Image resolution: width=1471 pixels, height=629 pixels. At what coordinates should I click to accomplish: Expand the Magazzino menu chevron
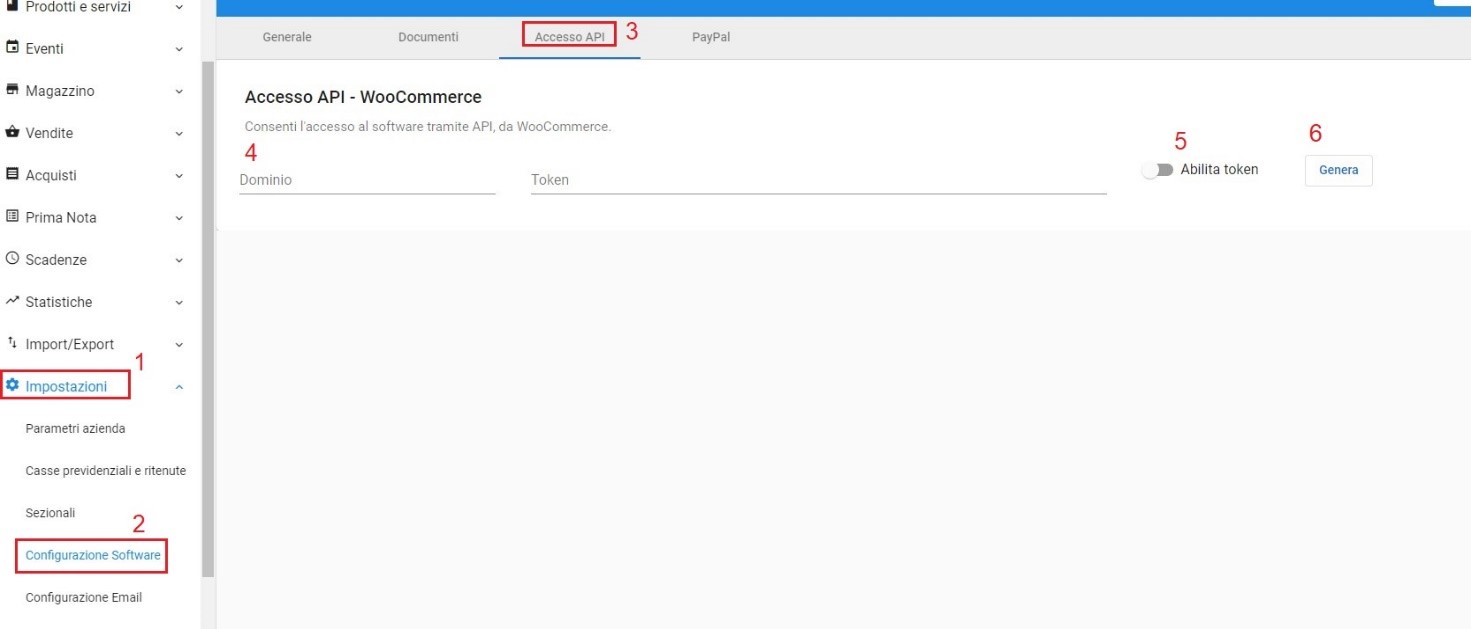(x=179, y=91)
